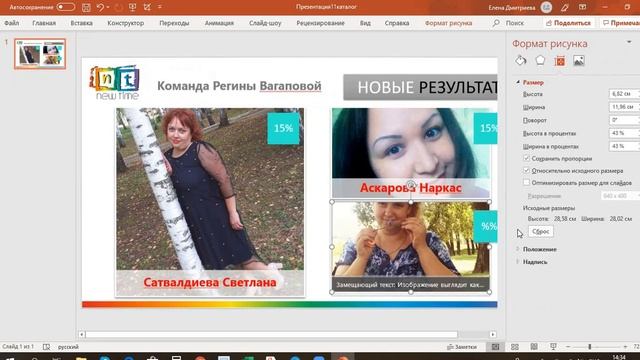Screen dimensions: 640x360
Task: Click the Высота value field
Action: [x=624, y=94]
